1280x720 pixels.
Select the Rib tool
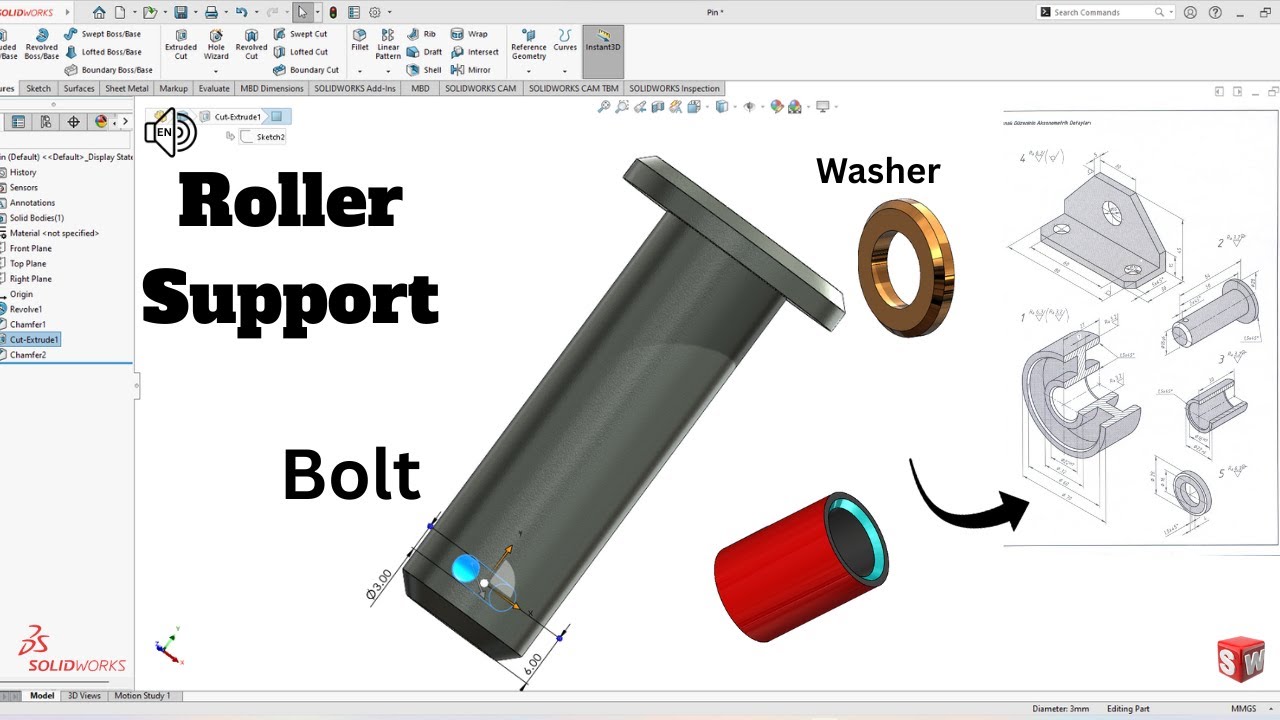(x=421, y=34)
